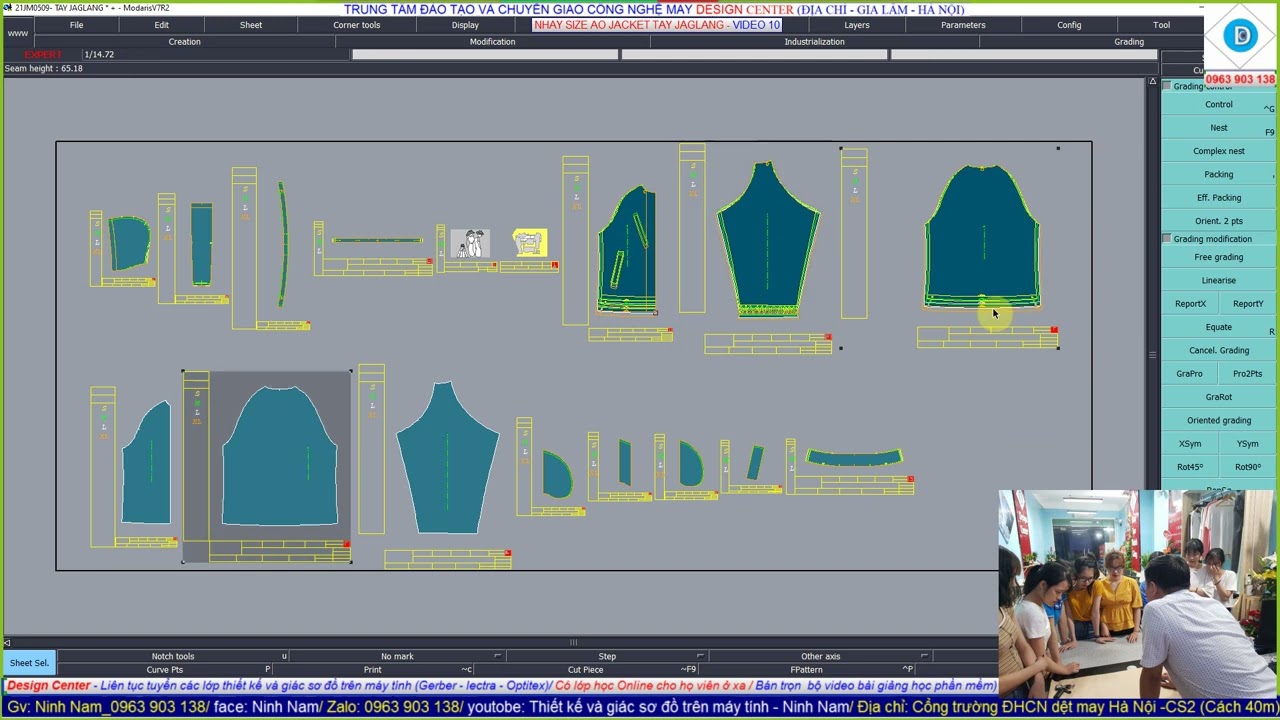Viewport: 1280px width, 720px height.
Task: Select the GraRot tool
Action: click(1218, 397)
